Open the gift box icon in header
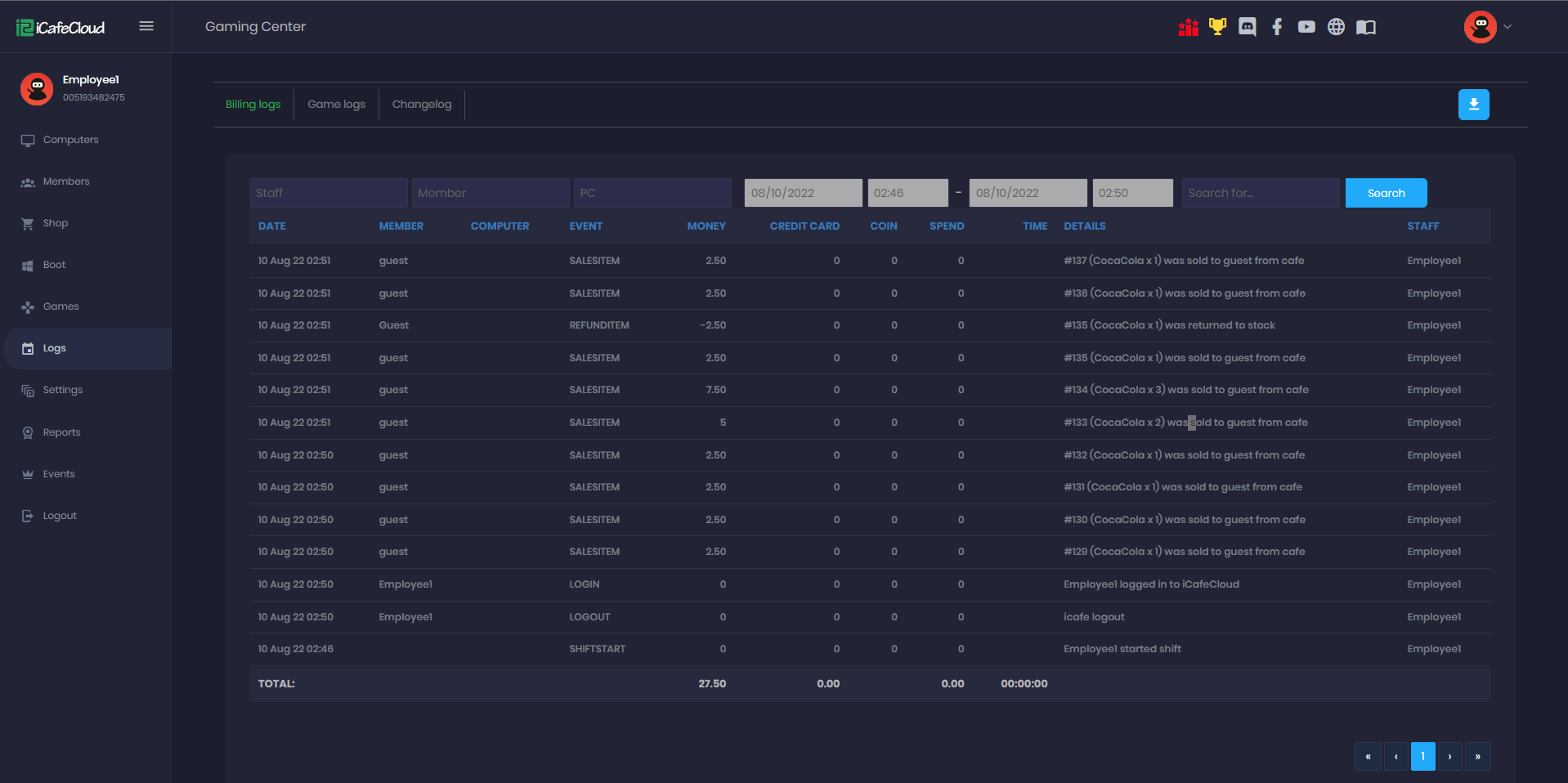The width and height of the screenshot is (1568, 783). point(1188,27)
